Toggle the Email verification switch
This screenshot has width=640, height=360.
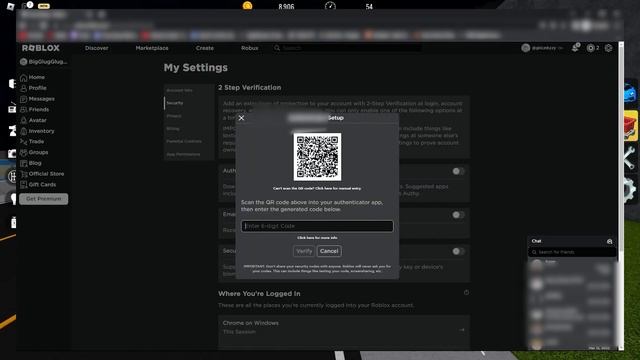[x=458, y=215]
